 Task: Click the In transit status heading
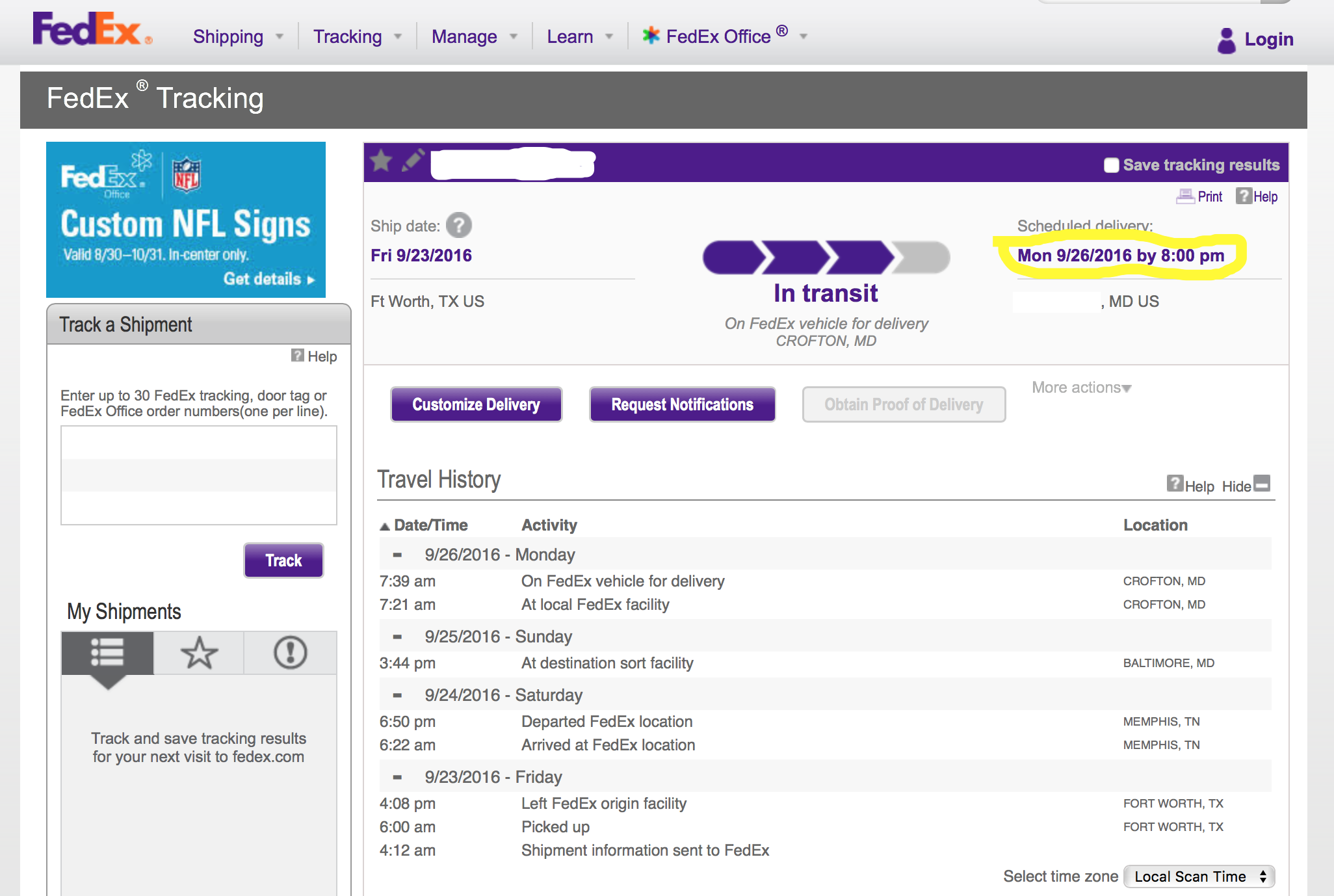826,293
